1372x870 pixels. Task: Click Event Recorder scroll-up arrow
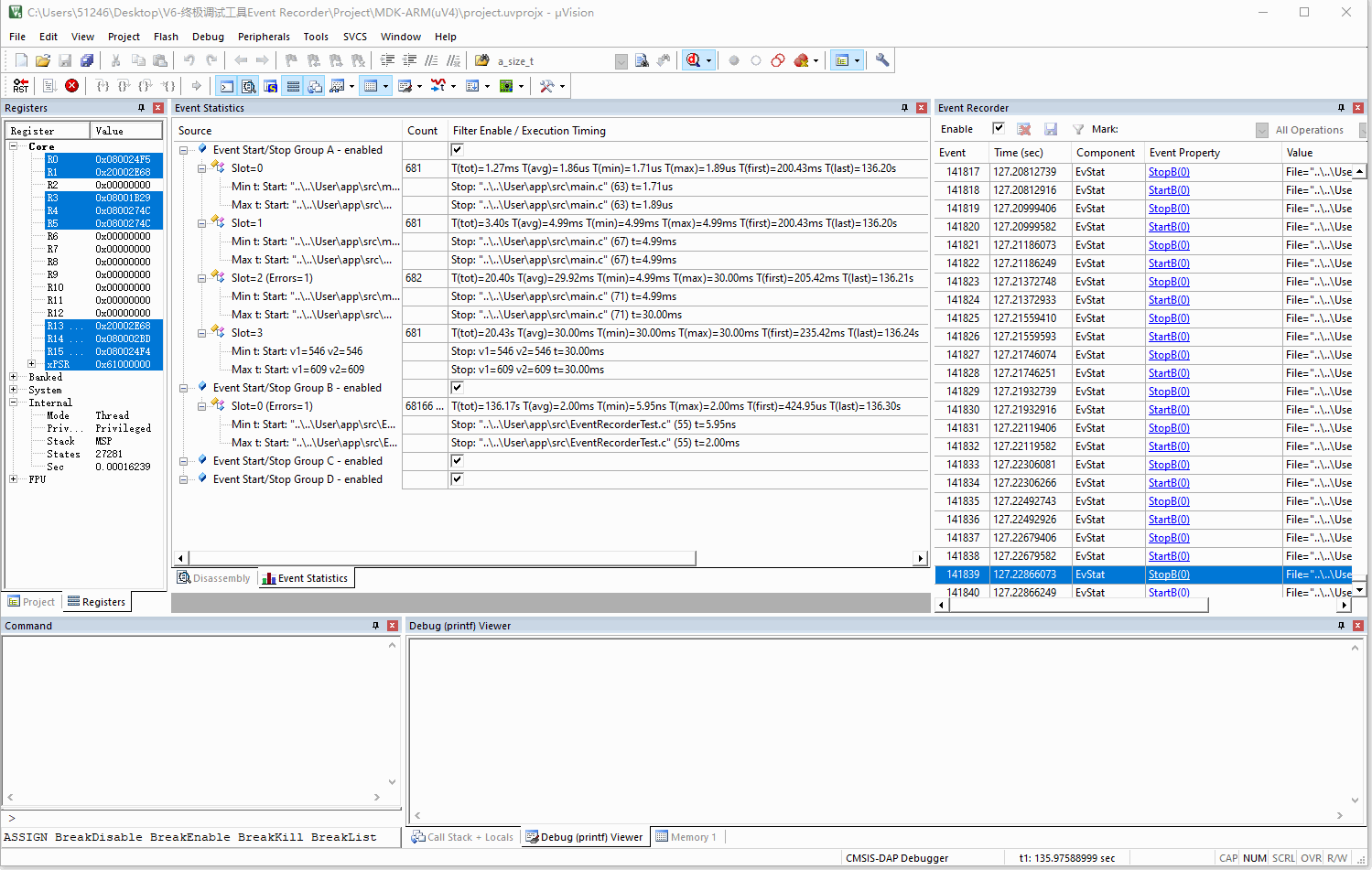click(1360, 172)
